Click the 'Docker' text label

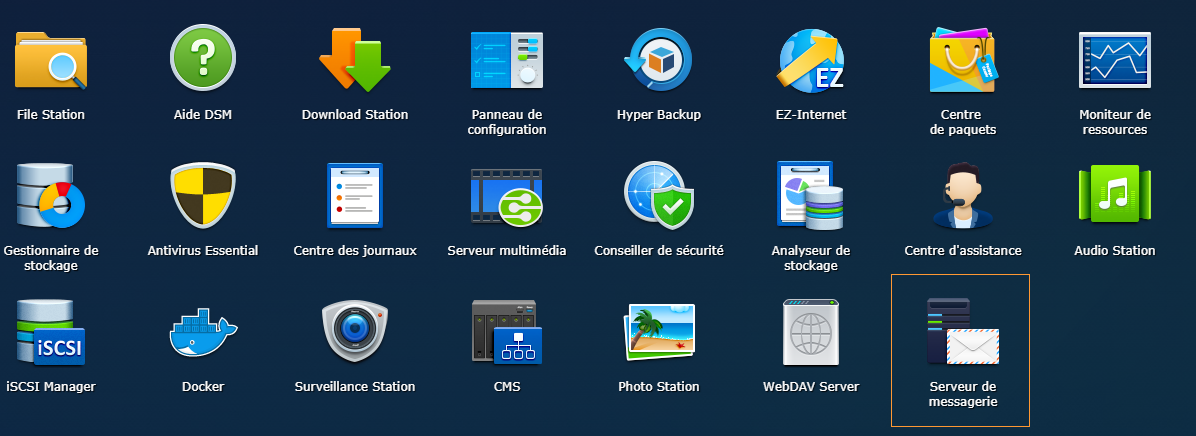click(203, 387)
